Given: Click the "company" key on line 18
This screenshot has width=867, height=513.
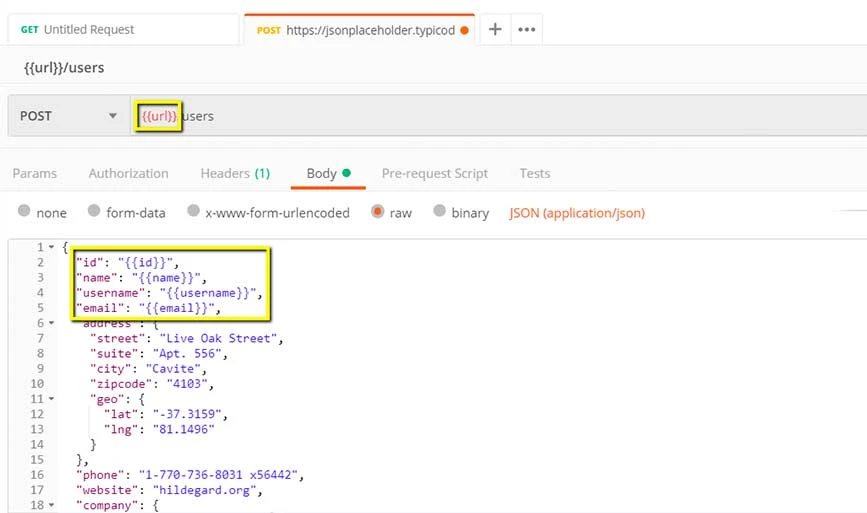Looking at the screenshot, I should [x=107, y=505].
